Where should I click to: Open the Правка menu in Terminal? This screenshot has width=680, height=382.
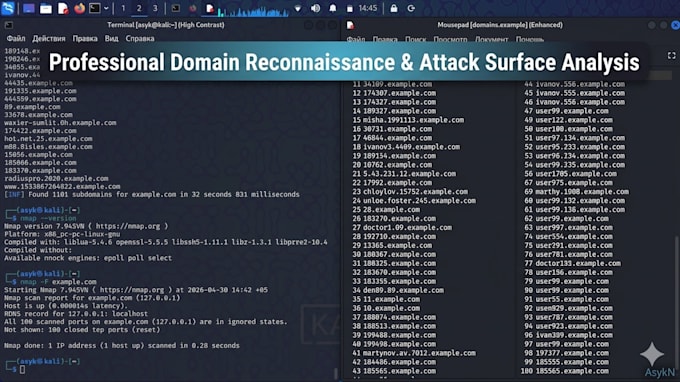coord(85,39)
